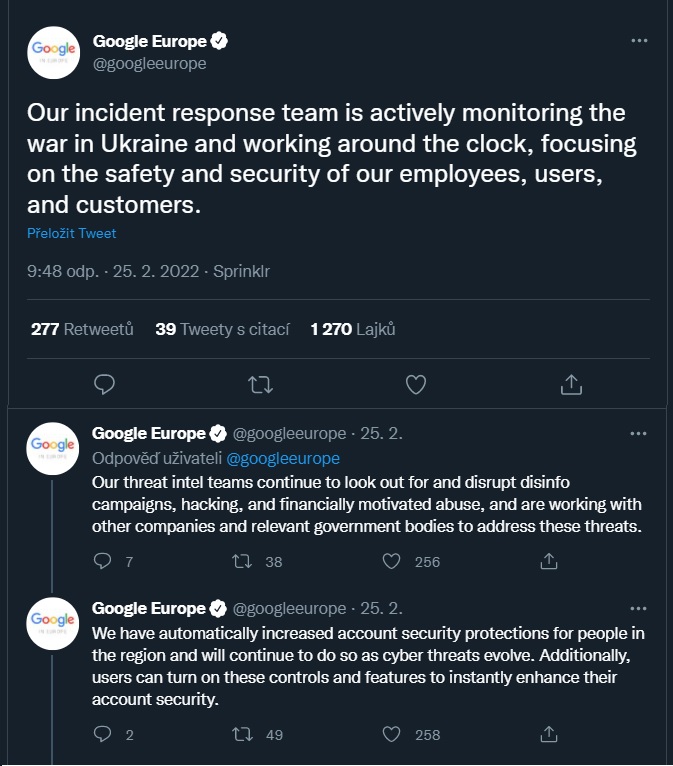This screenshot has width=673, height=766.
Task: Share the threat intel teams tweet
Action: pos(548,561)
